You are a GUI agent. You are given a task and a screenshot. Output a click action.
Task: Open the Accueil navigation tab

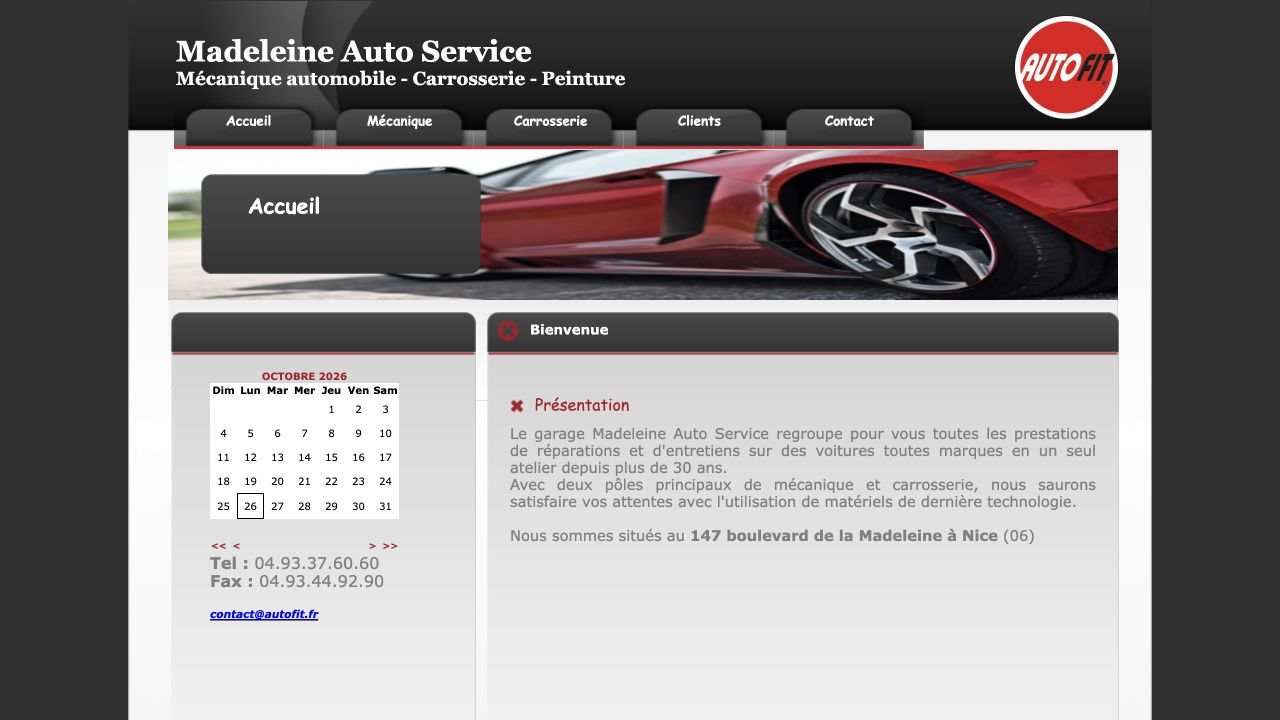point(249,127)
